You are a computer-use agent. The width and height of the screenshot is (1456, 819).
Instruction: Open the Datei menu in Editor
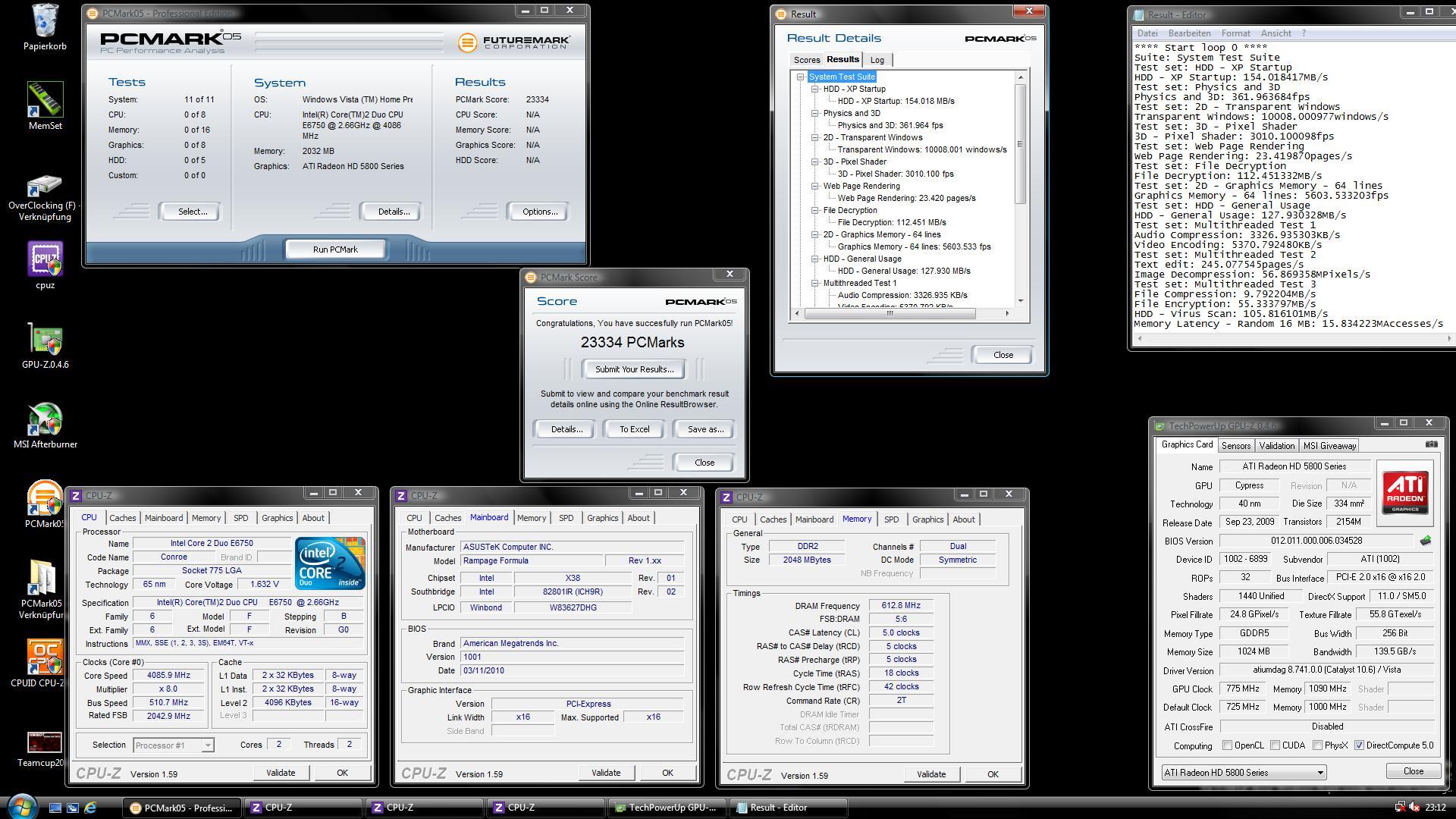point(1147,33)
